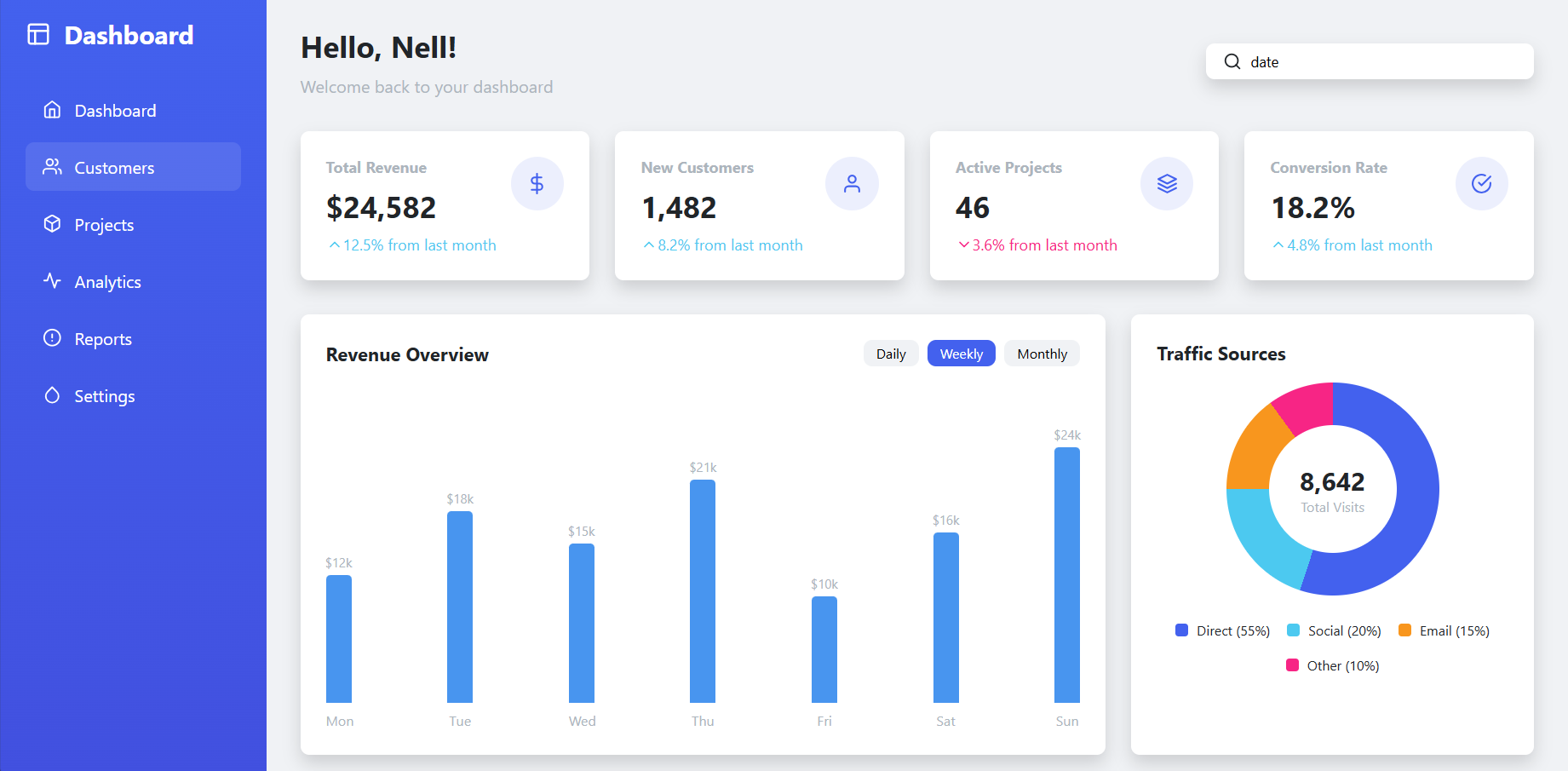This screenshot has width=1568, height=771.
Task: Click the up arrow next to 4.8%
Action: pyautogui.click(x=1278, y=245)
